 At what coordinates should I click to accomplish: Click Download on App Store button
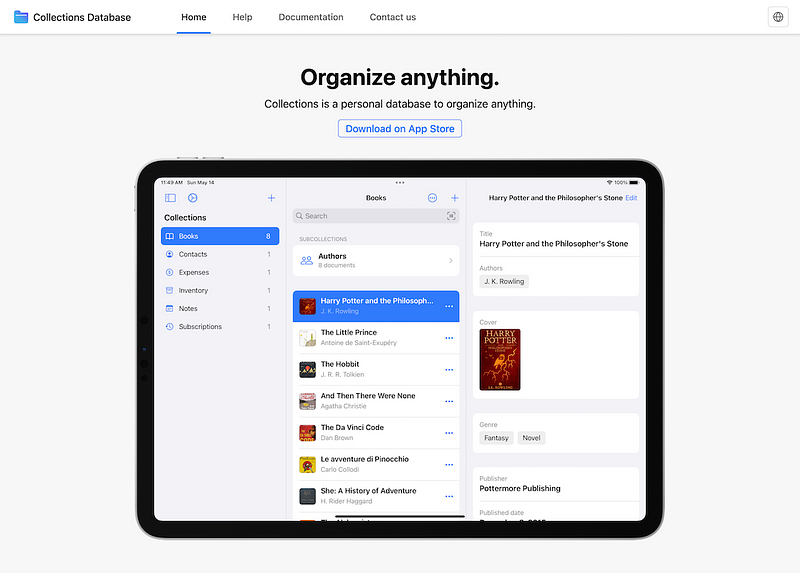(x=400, y=129)
